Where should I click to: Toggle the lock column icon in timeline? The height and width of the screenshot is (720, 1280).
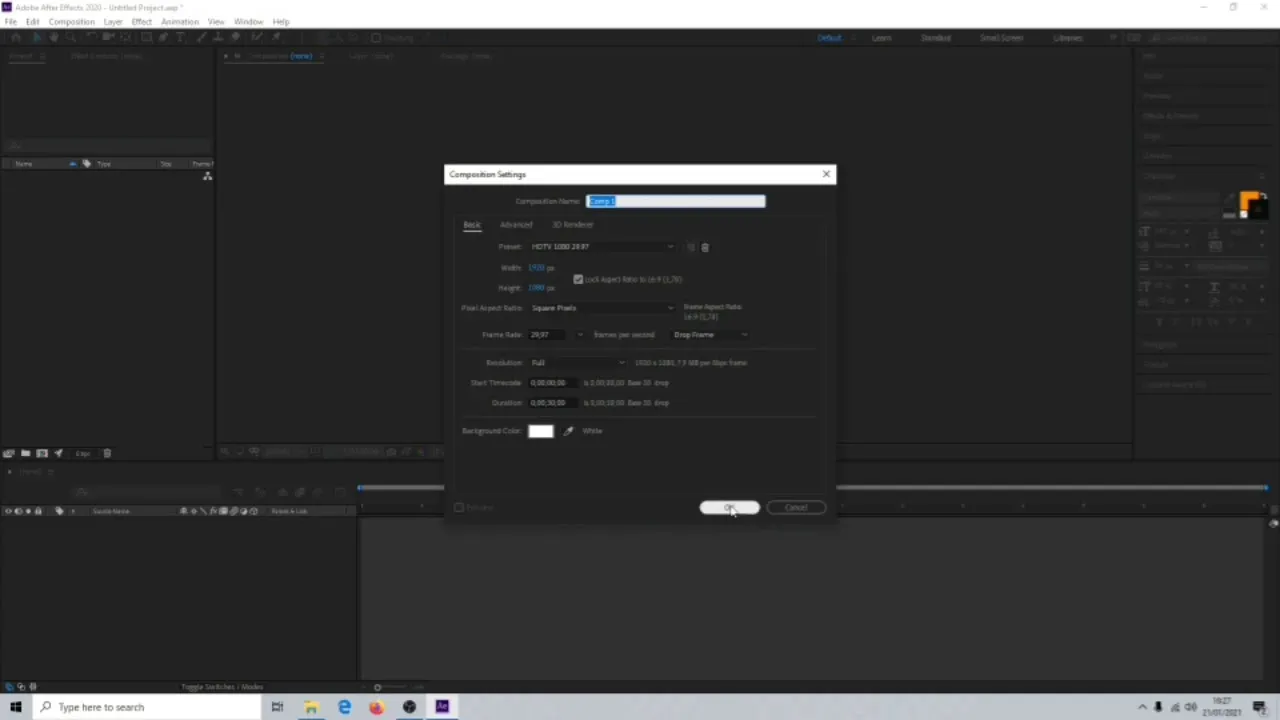pos(38,511)
